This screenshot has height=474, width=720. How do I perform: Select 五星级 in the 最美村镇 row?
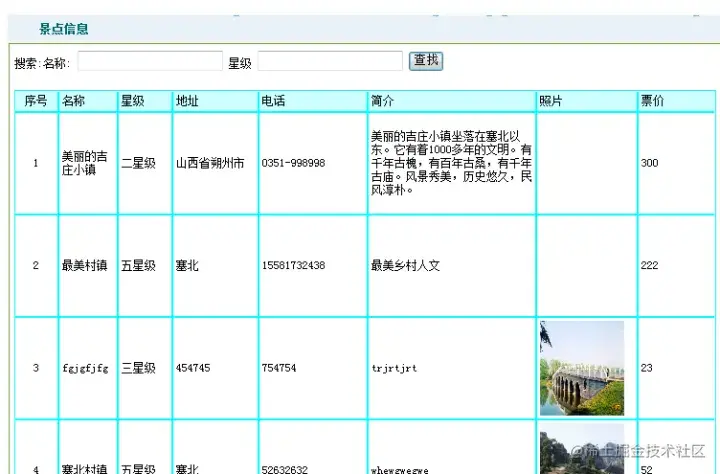138,265
